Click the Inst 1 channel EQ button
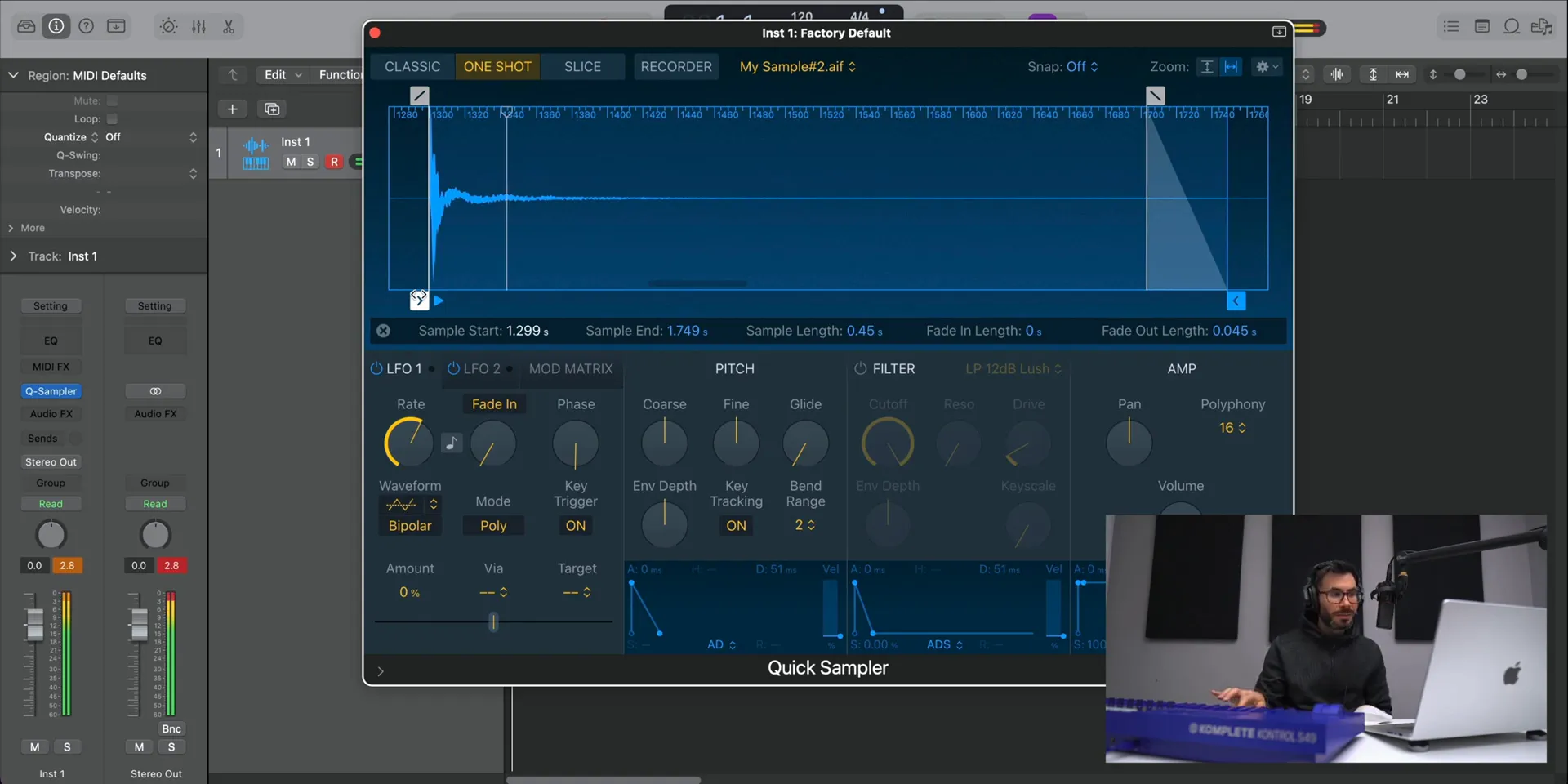 51,341
